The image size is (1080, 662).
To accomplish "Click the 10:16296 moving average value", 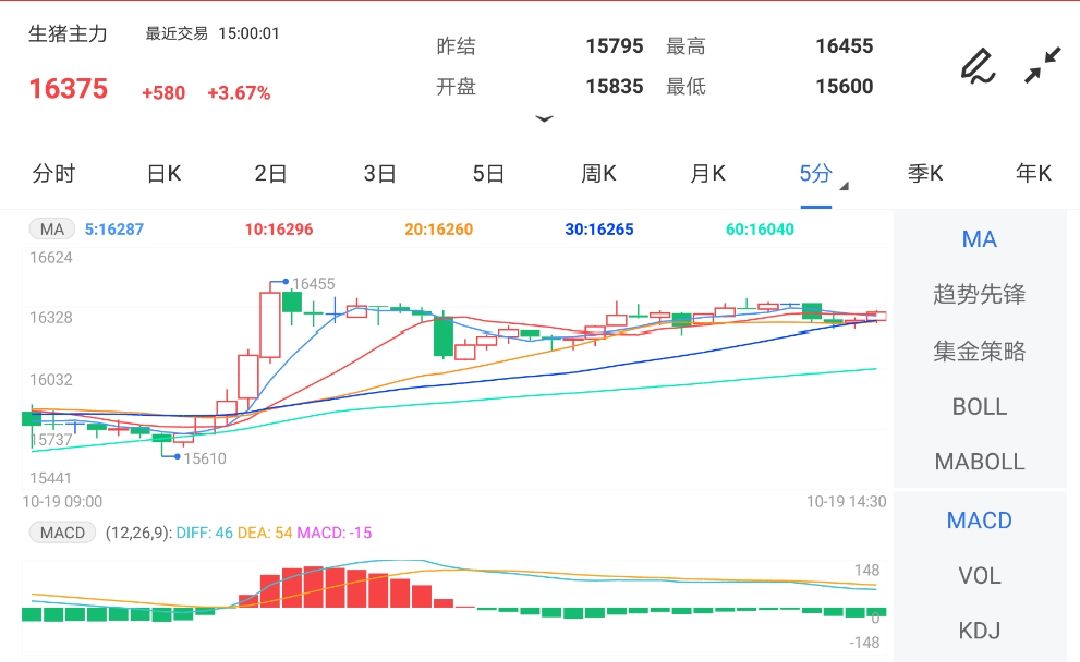I will 279,229.
